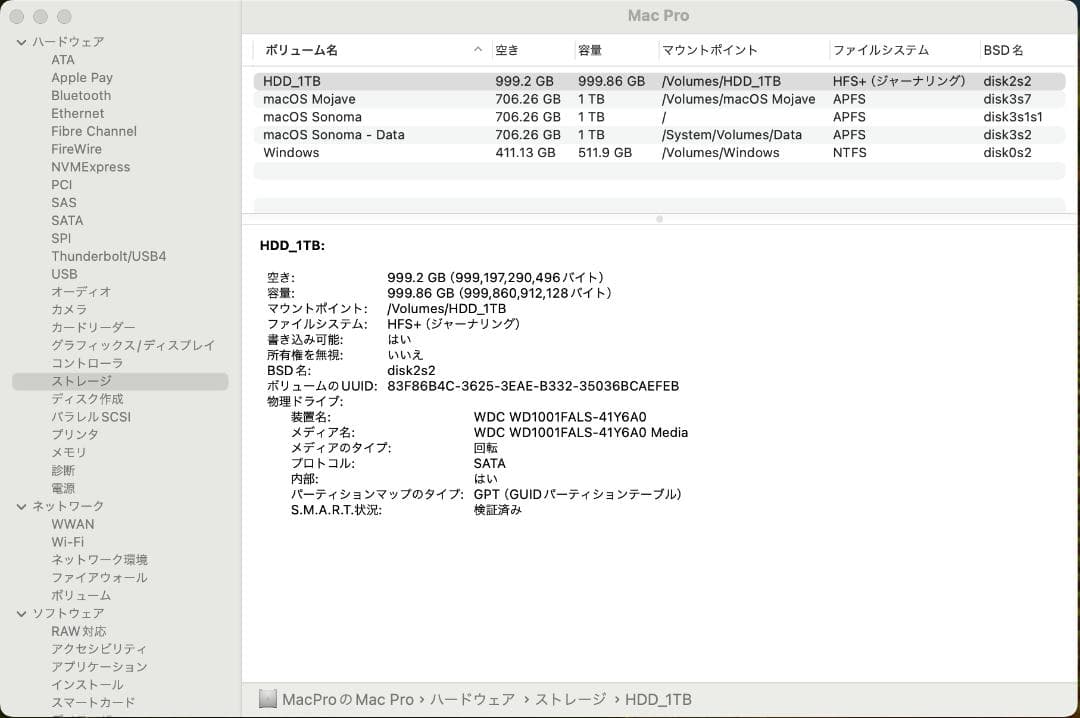The height and width of the screenshot is (718, 1080).
Task: Click the Mac icon in the path bar
Action: coord(267,699)
